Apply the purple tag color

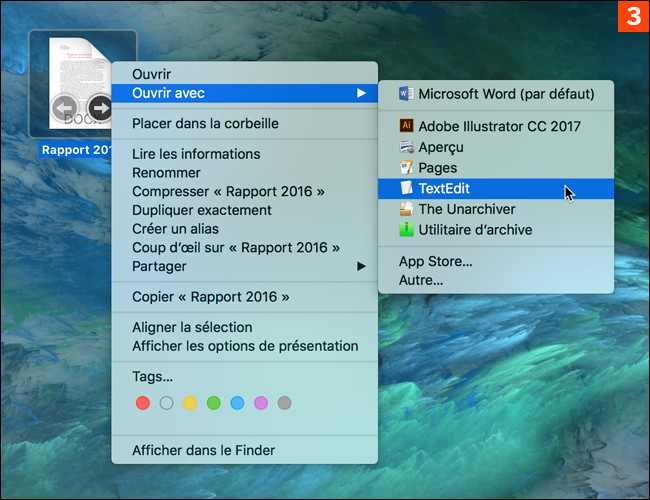tap(261, 403)
